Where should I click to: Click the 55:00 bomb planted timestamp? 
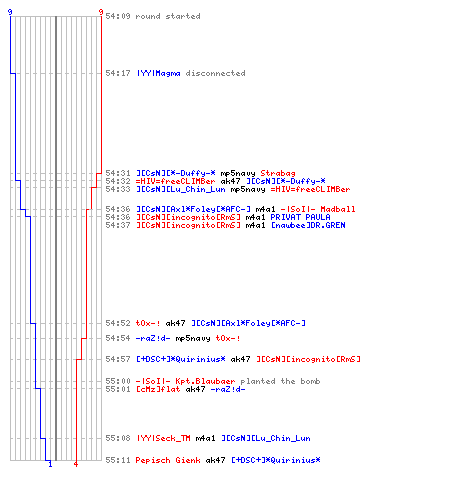(x=118, y=381)
